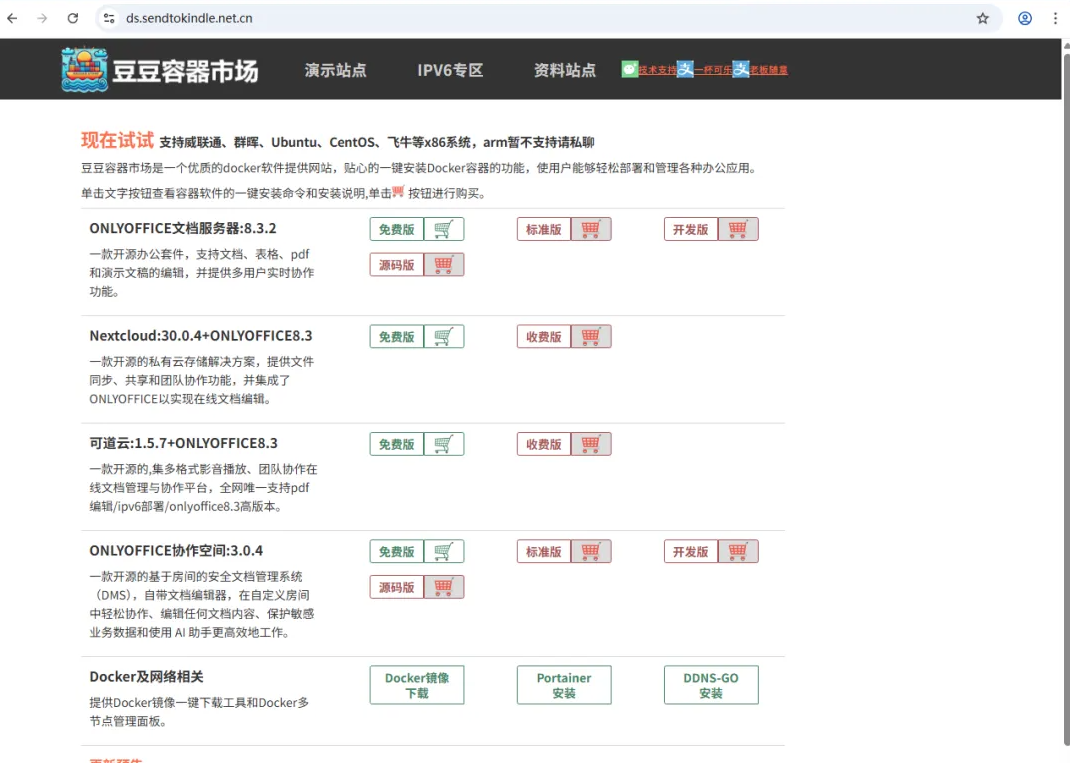Click 免费版 button for ONLYOFFICE文档服务器
This screenshot has width=1070, height=763.
pyautogui.click(x=396, y=229)
